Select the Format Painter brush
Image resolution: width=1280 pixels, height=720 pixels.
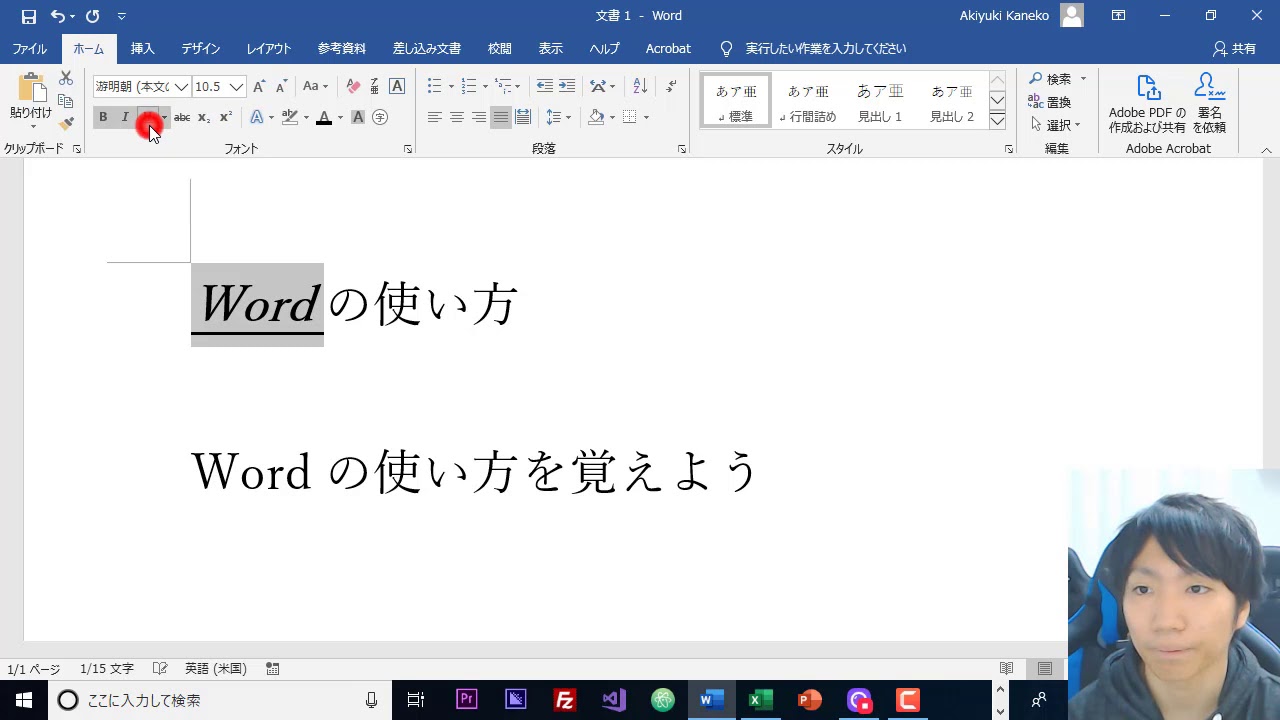(66, 124)
